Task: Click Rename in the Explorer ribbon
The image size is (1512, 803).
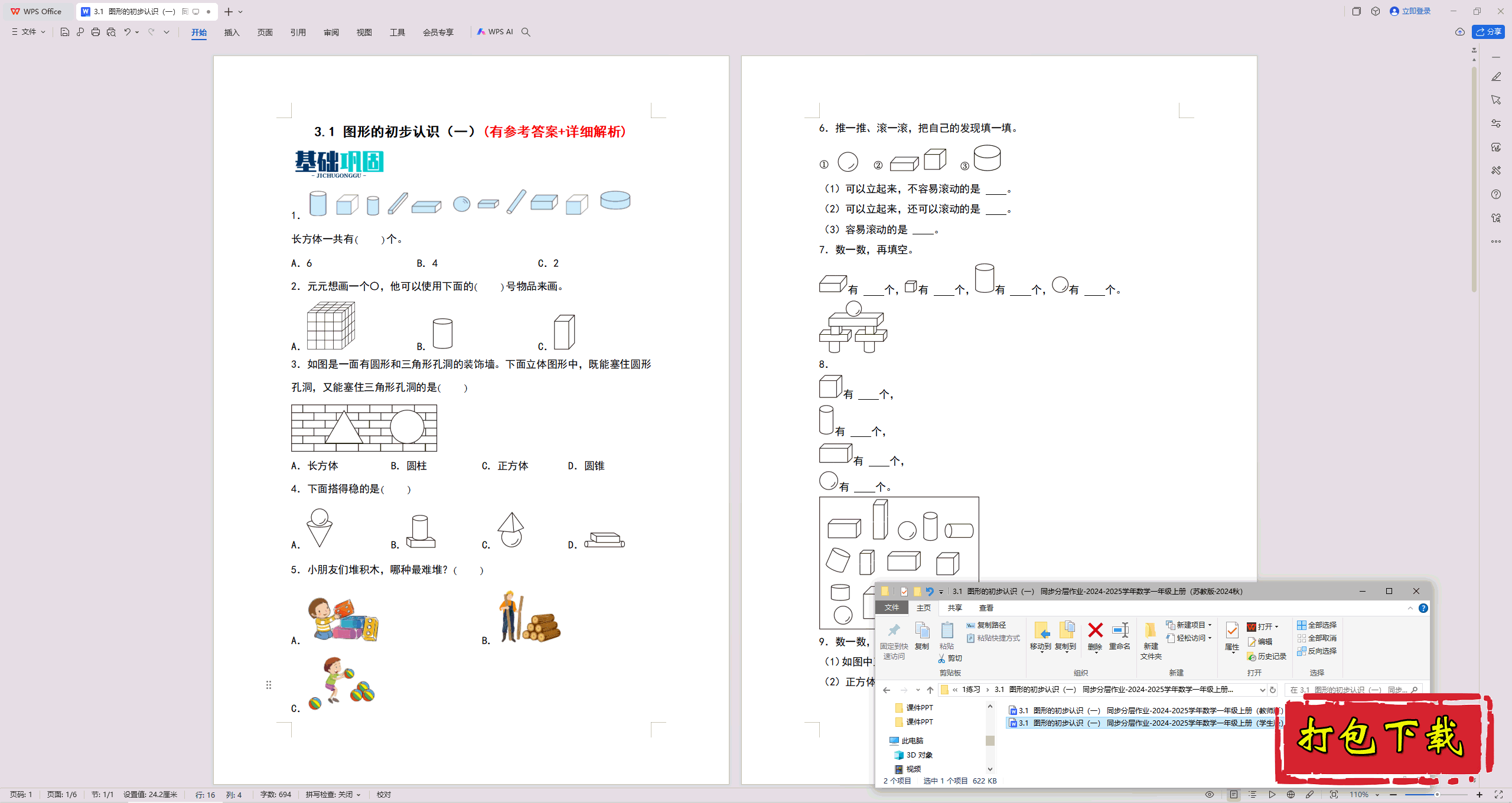Action: pos(1120,636)
